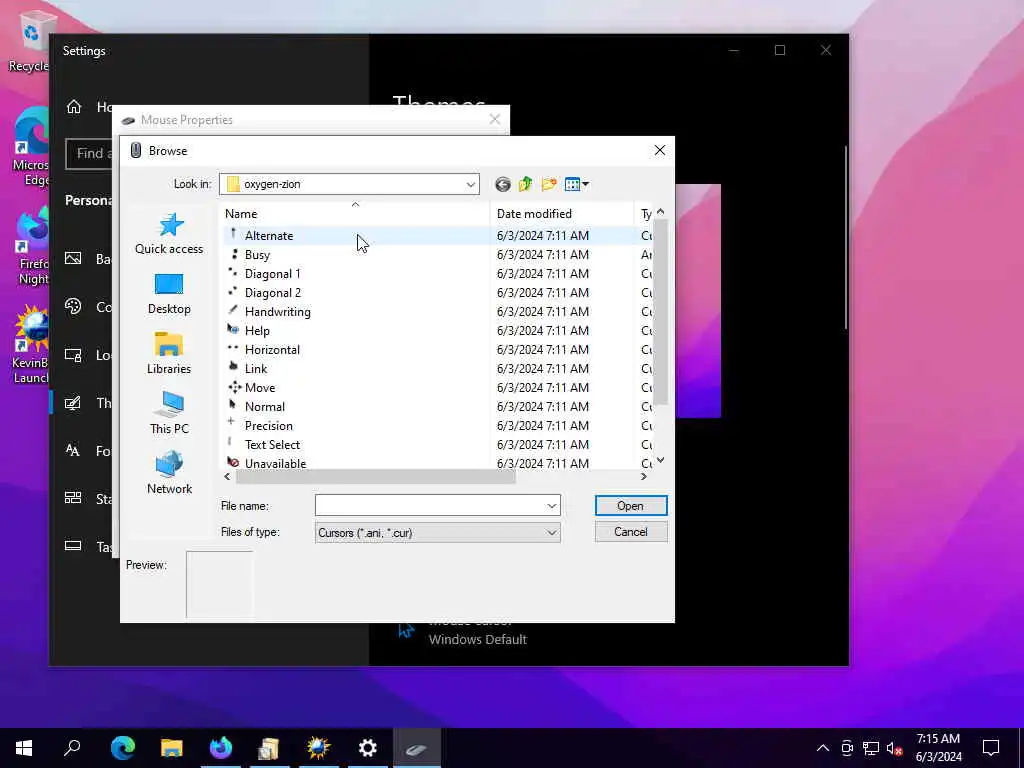
Task: Open the muted volume tray icon
Action: (x=894, y=748)
